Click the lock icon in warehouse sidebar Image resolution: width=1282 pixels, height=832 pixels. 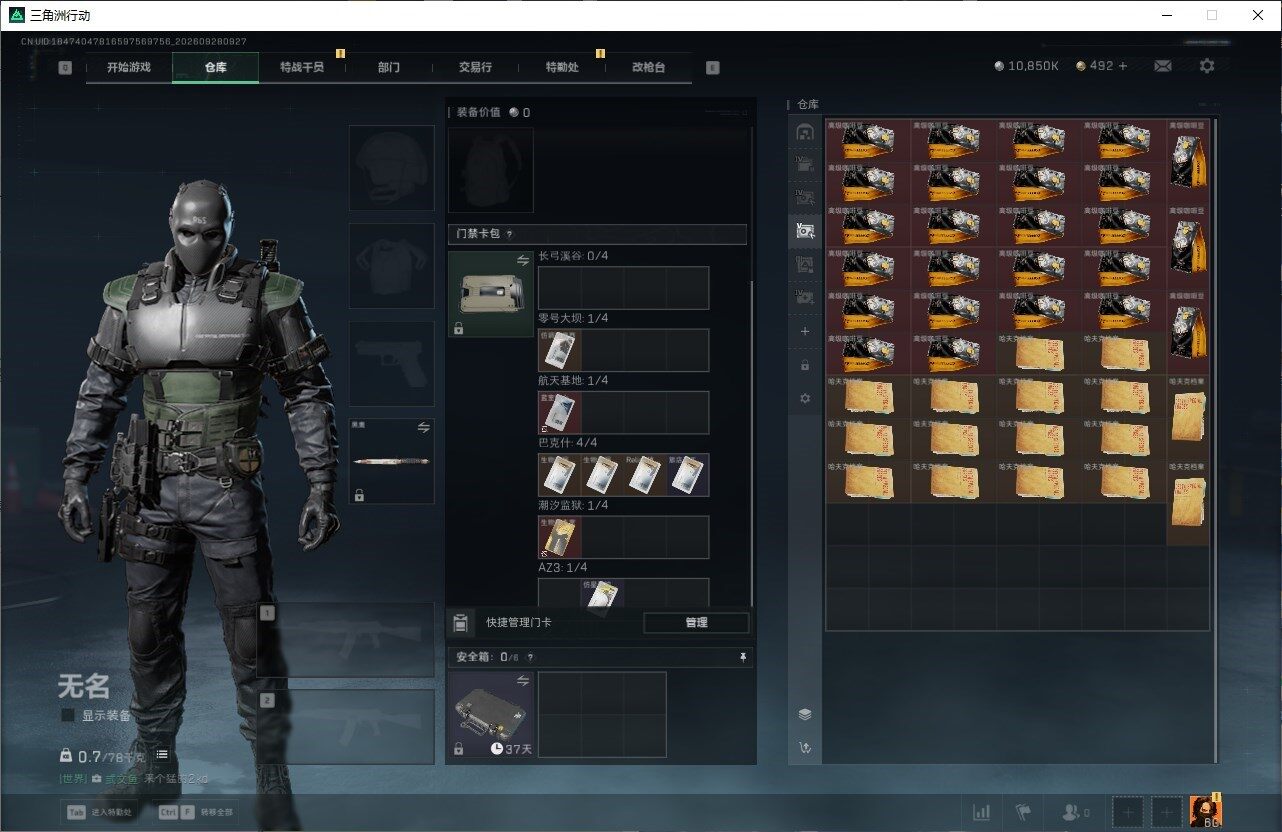point(805,365)
